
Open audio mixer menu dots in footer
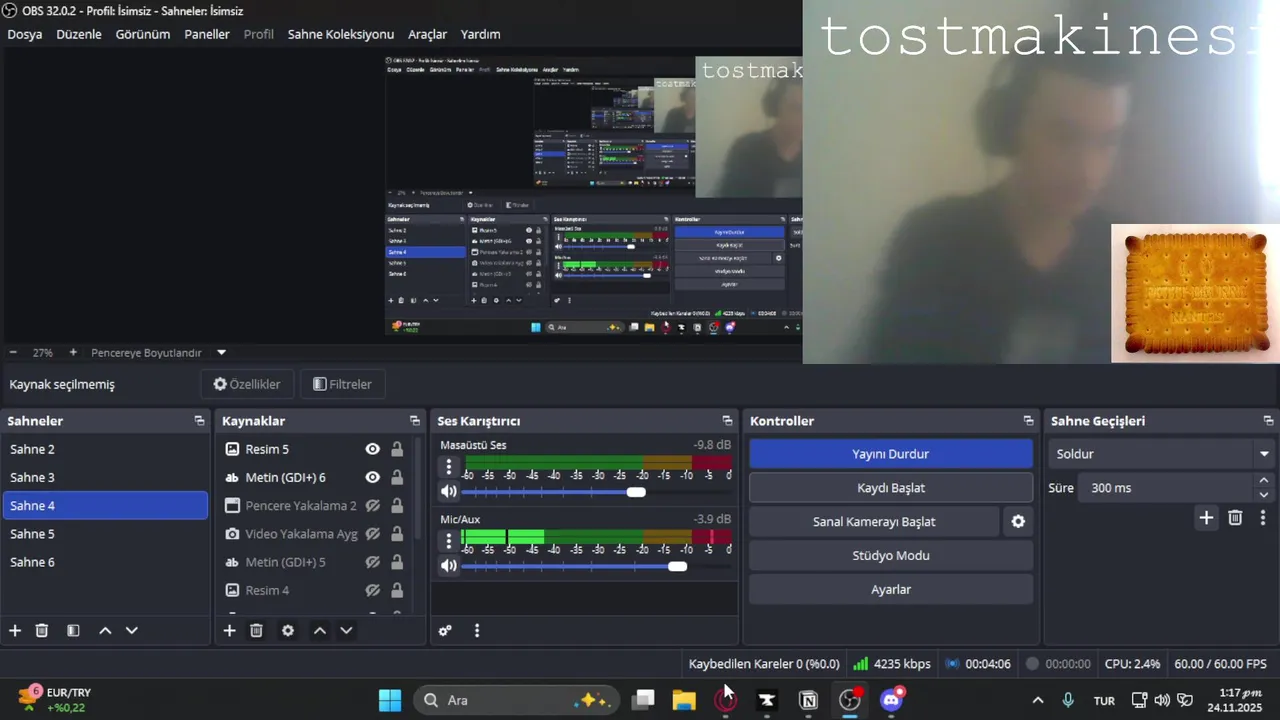(x=477, y=631)
